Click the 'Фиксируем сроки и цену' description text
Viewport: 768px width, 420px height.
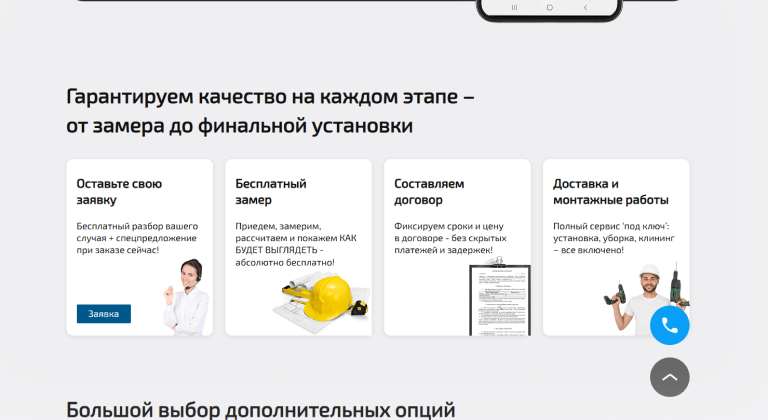click(450, 238)
